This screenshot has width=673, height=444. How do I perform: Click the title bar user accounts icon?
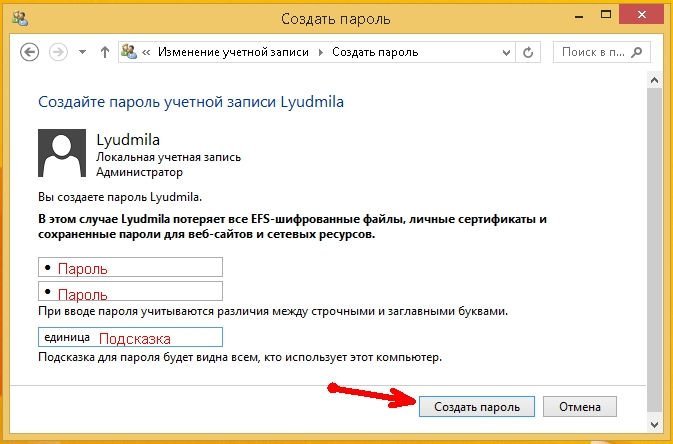tap(20, 18)
